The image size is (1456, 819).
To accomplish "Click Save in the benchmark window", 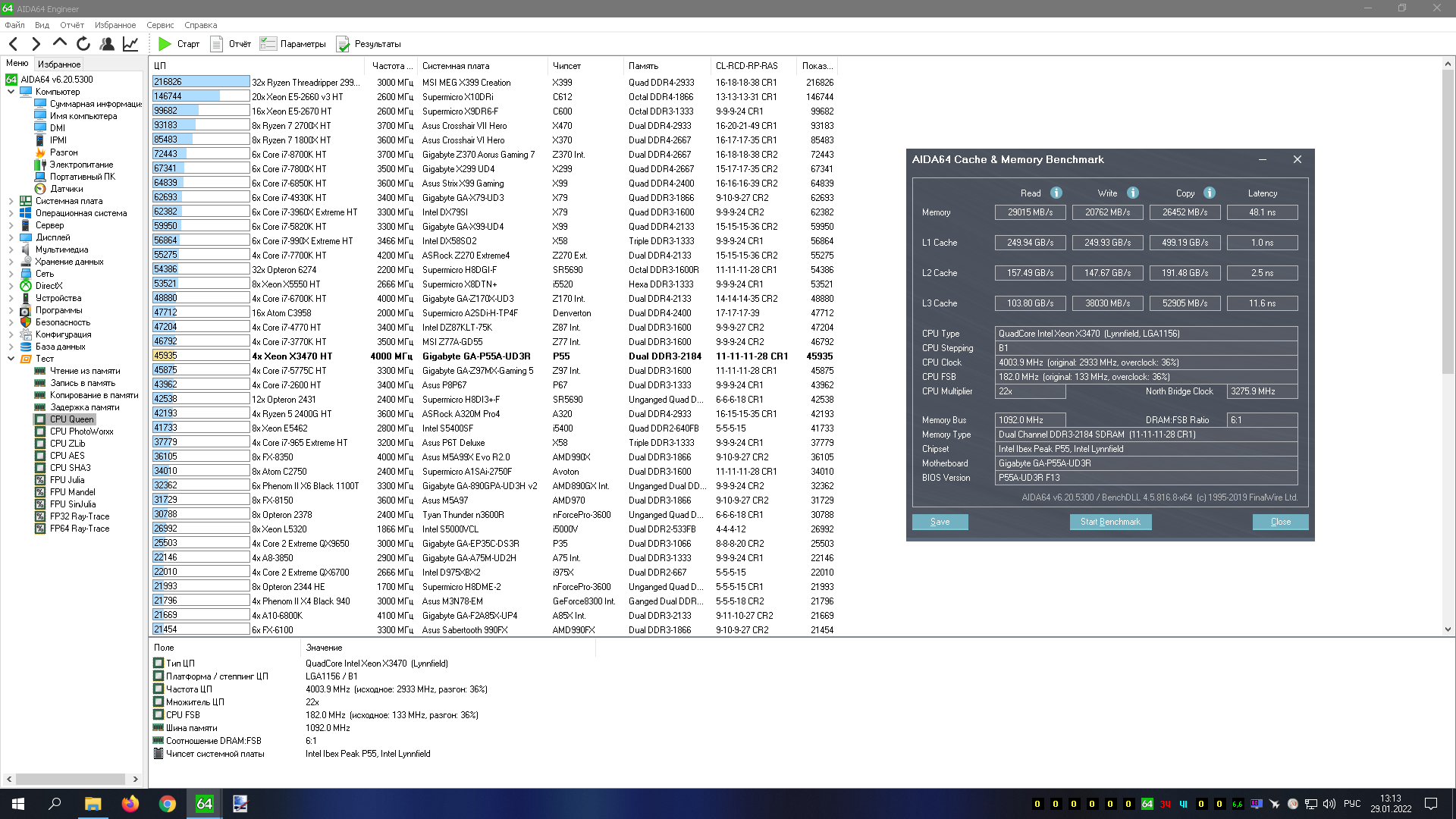I will [x=940, y=522].
